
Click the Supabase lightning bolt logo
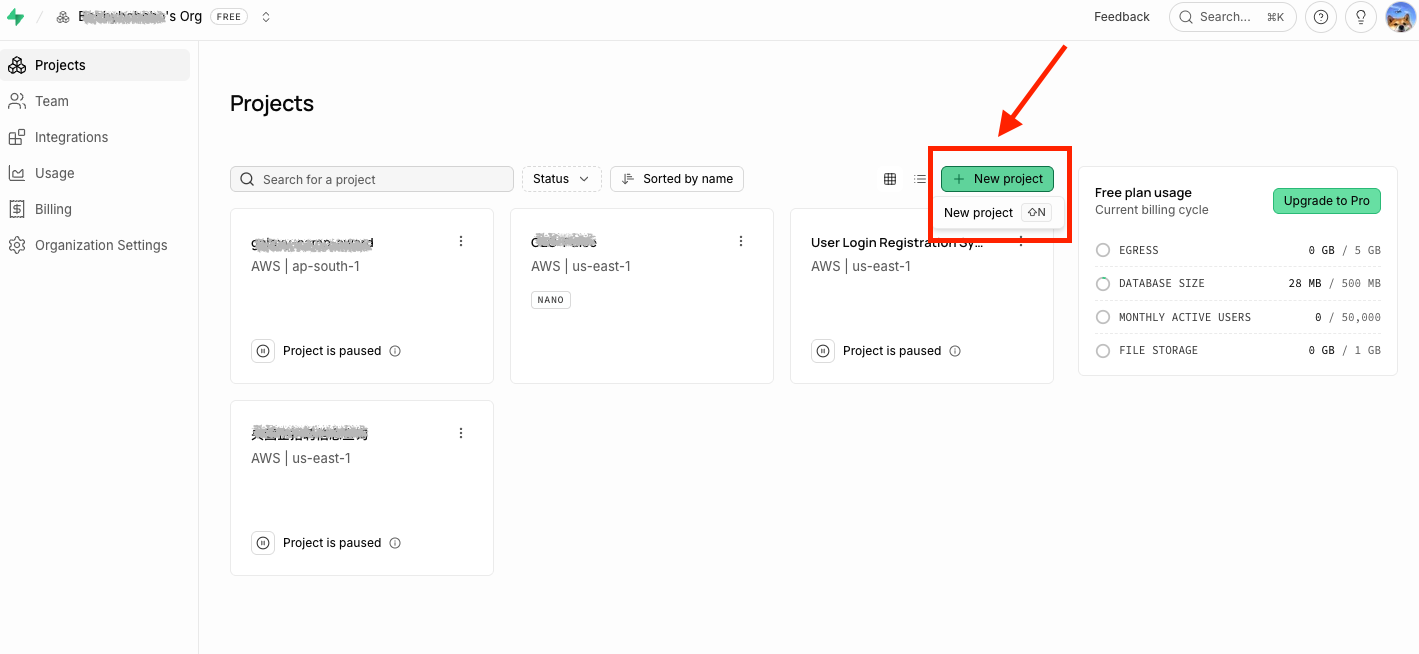(x=15, y=17)
